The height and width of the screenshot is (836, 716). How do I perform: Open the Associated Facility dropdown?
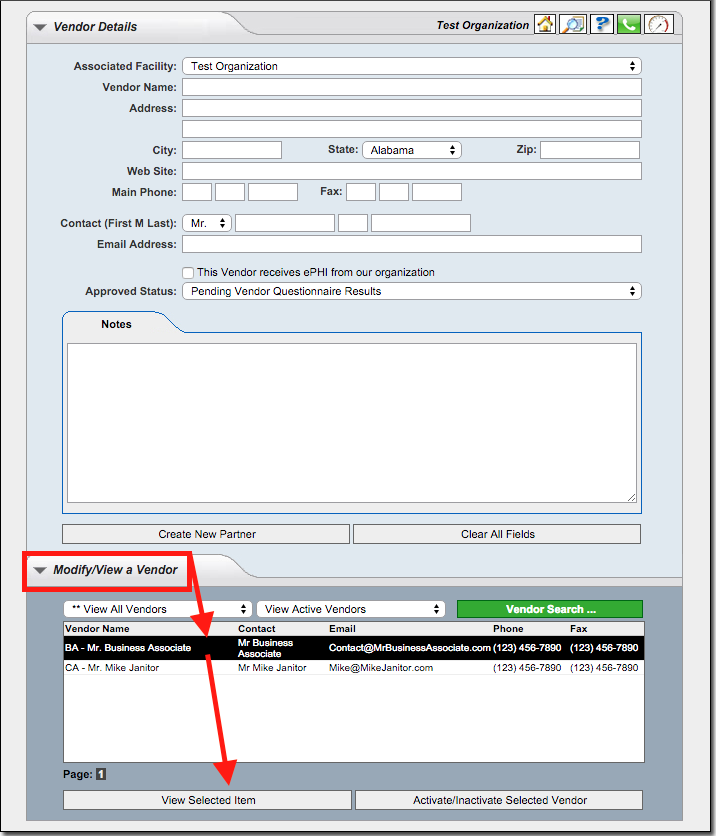coord(412,66)
